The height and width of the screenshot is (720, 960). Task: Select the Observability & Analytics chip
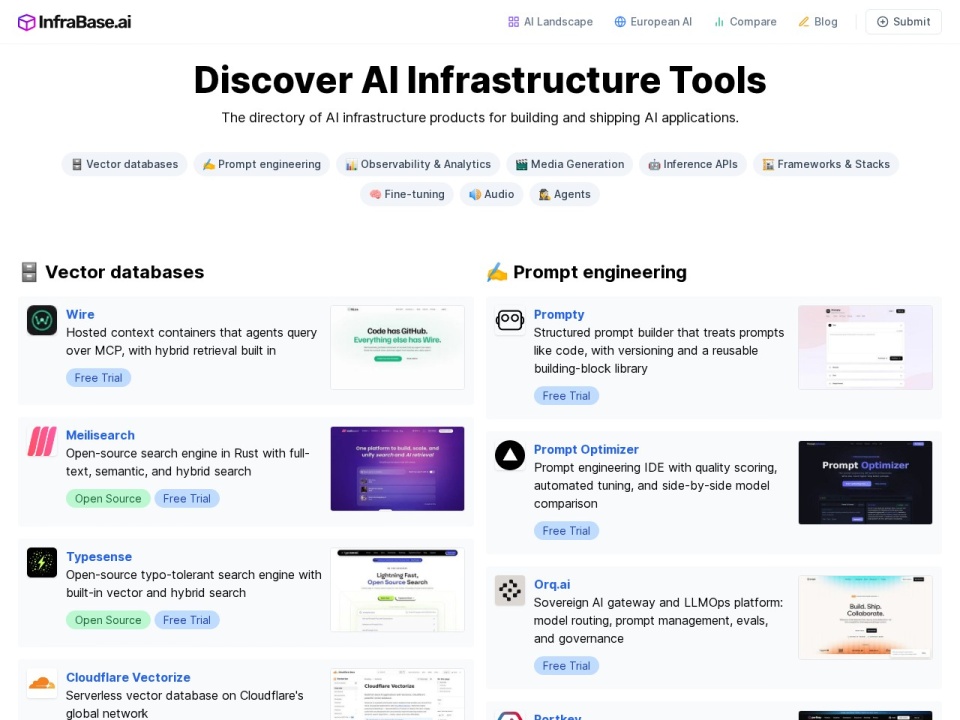418,164
